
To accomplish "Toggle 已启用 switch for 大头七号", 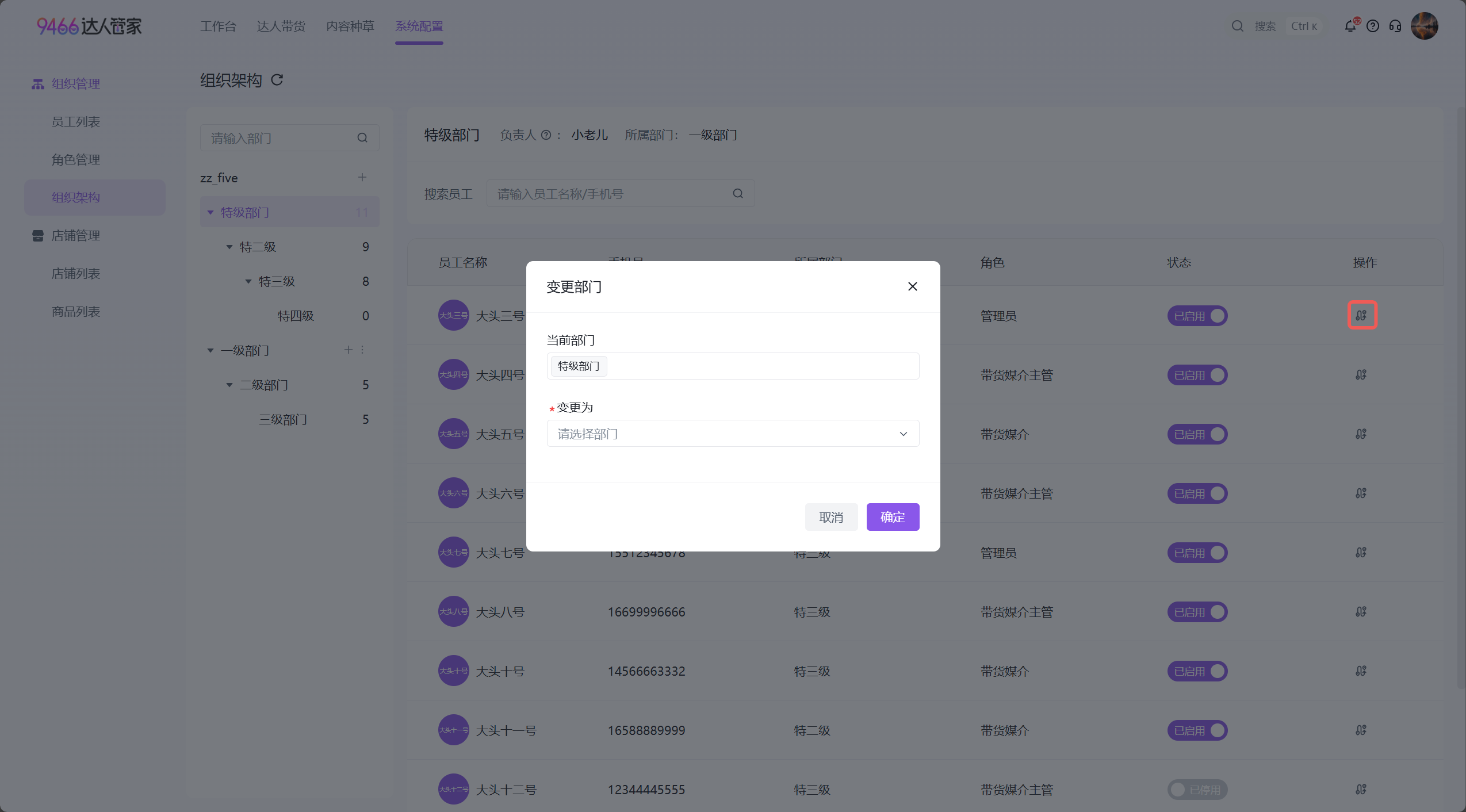I will [x=1197, y=553].
